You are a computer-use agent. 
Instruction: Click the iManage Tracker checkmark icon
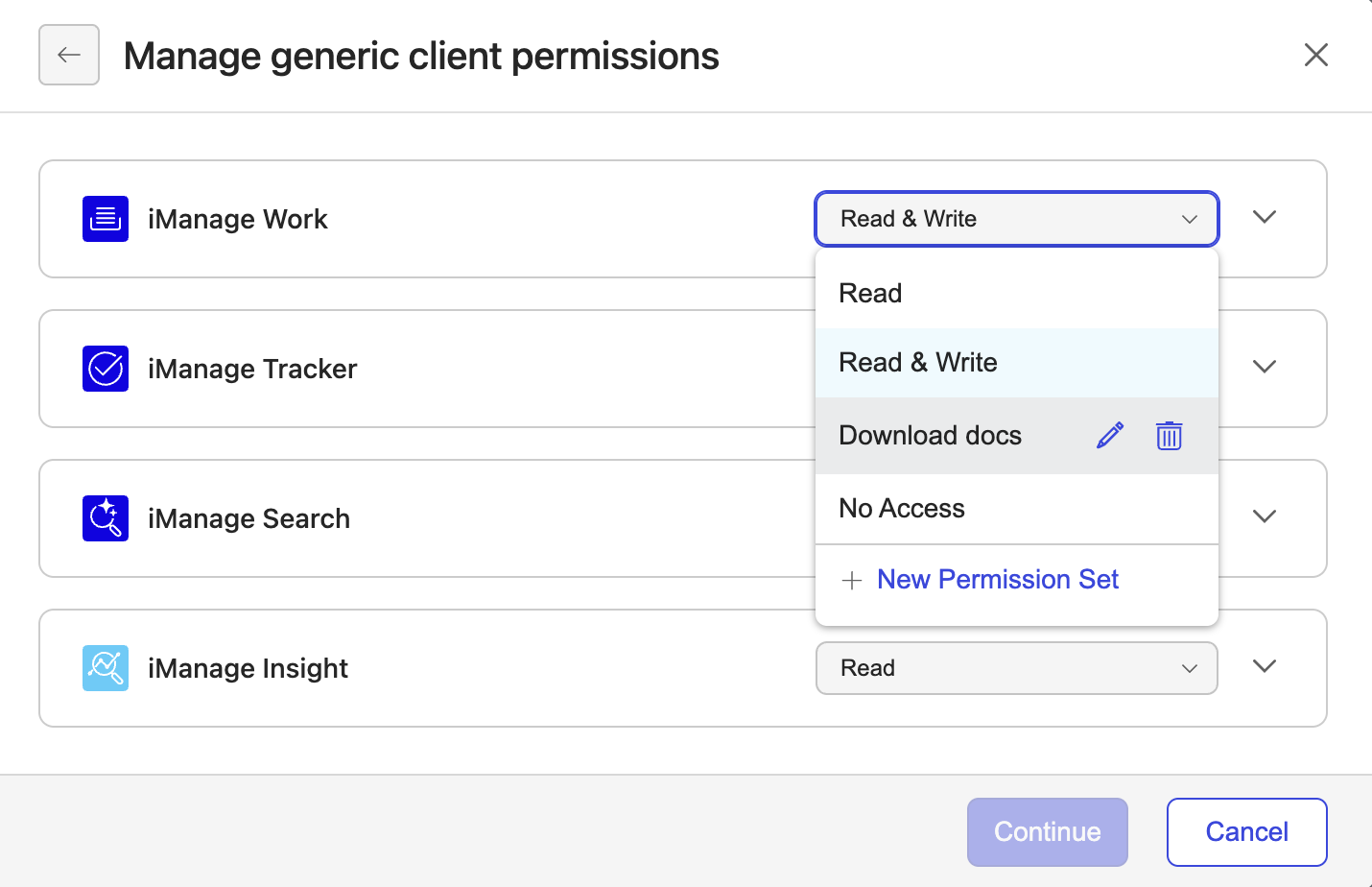(x=106, y=369)
